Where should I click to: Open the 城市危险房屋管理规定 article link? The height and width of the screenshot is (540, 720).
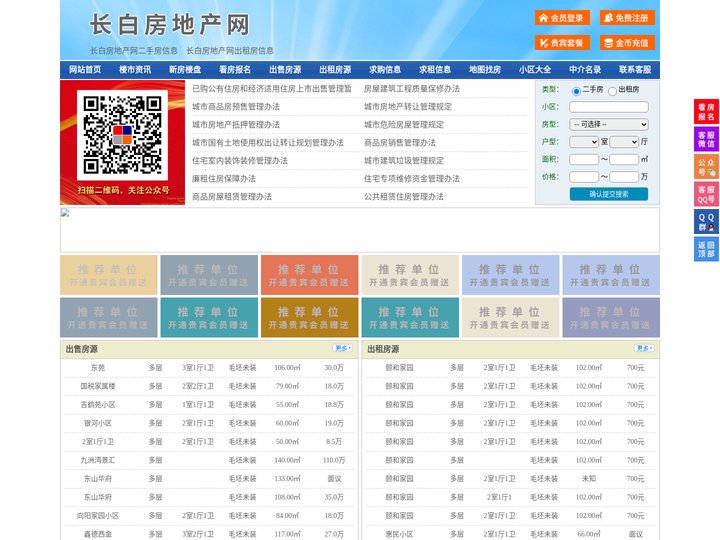click(x=404, y=125)
